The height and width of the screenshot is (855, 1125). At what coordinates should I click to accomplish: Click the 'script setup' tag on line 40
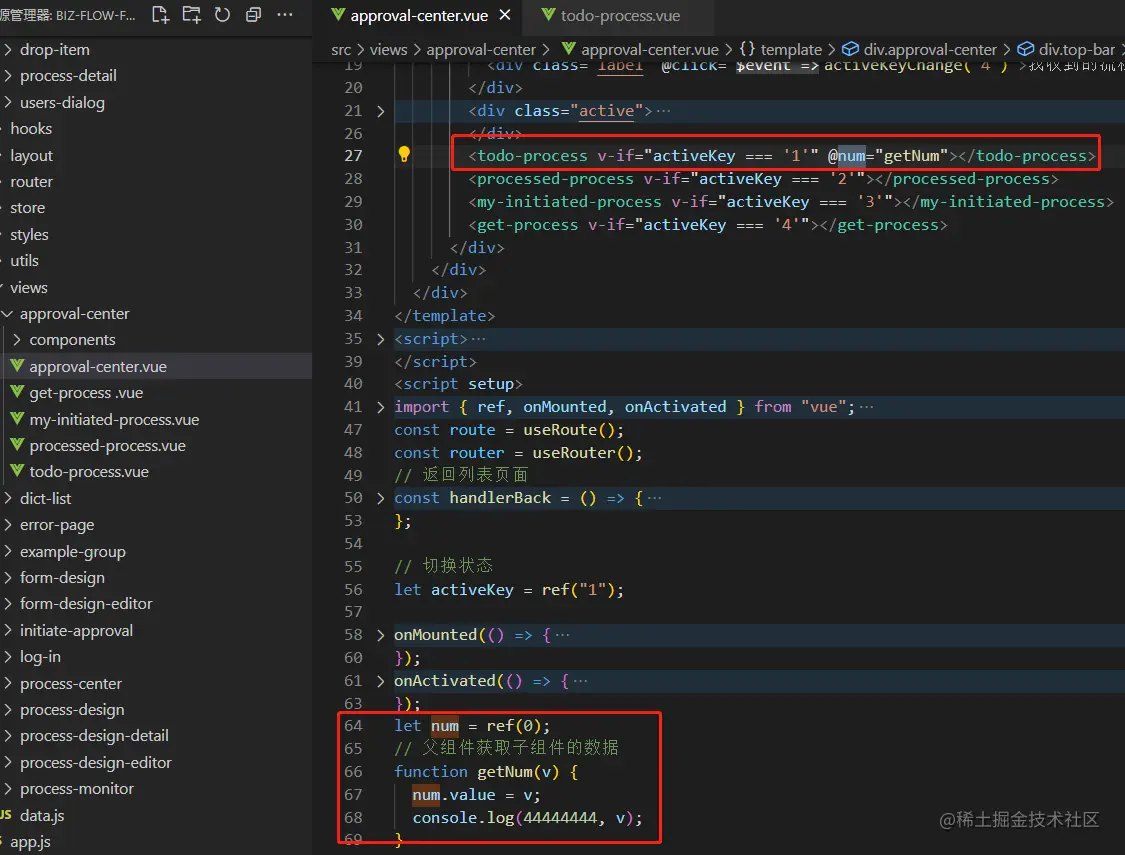pyautogui.click(x=458, y=384)
